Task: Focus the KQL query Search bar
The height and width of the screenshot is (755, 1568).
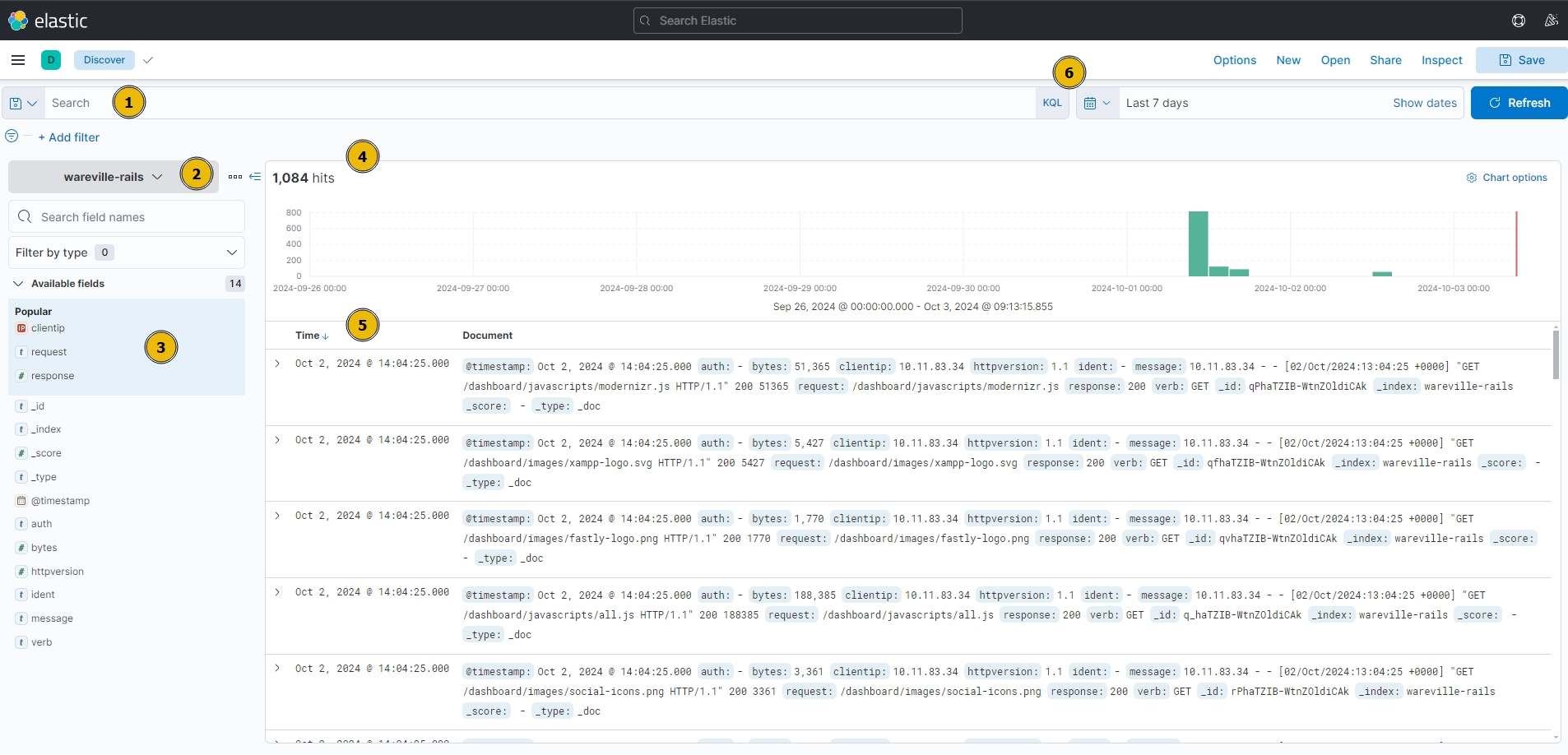Action: [x=540, y=103]
